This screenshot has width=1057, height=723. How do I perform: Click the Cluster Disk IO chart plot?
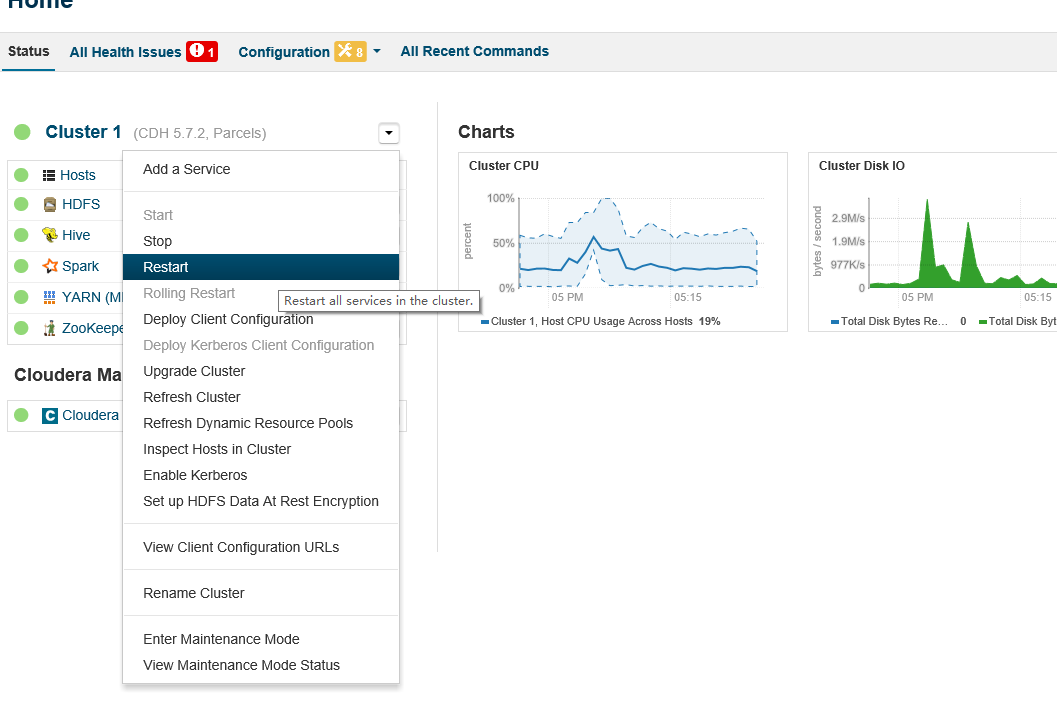point(963,243)
